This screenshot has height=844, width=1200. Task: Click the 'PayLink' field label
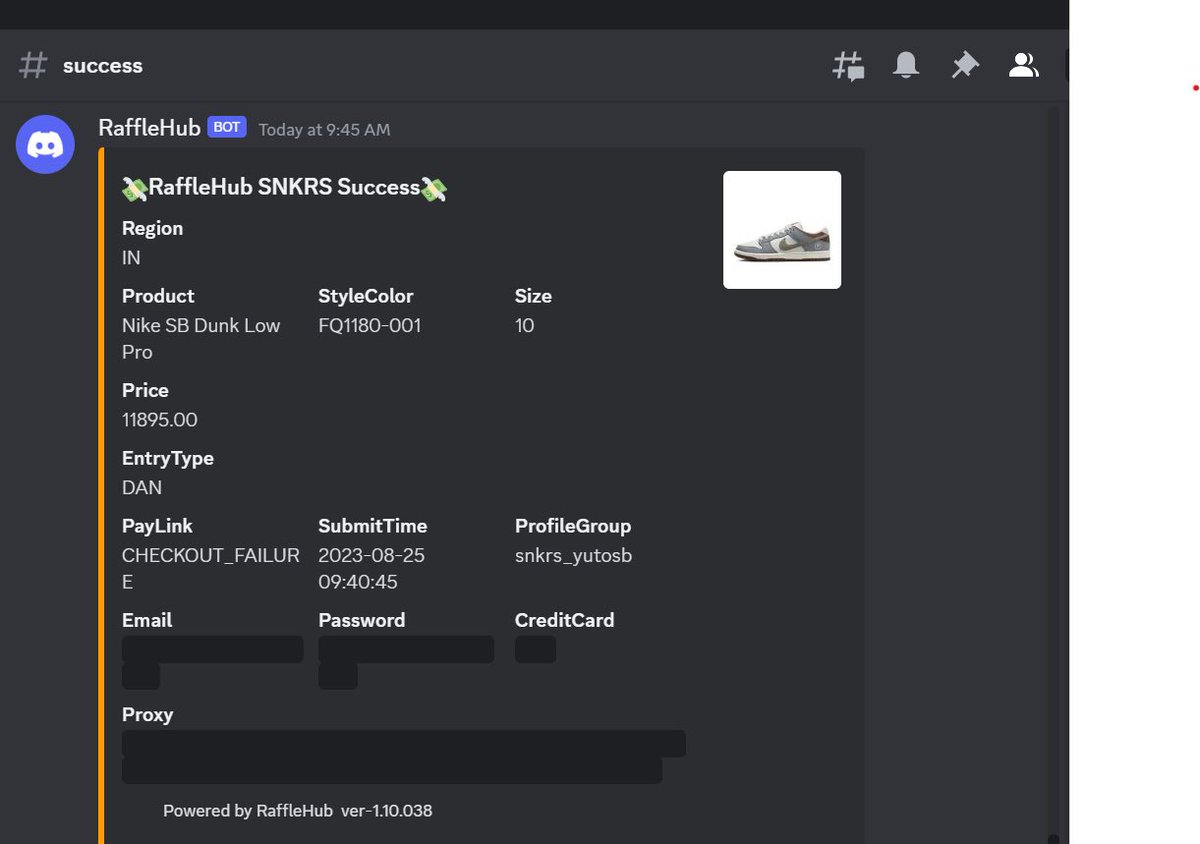[x=157, y=526]
